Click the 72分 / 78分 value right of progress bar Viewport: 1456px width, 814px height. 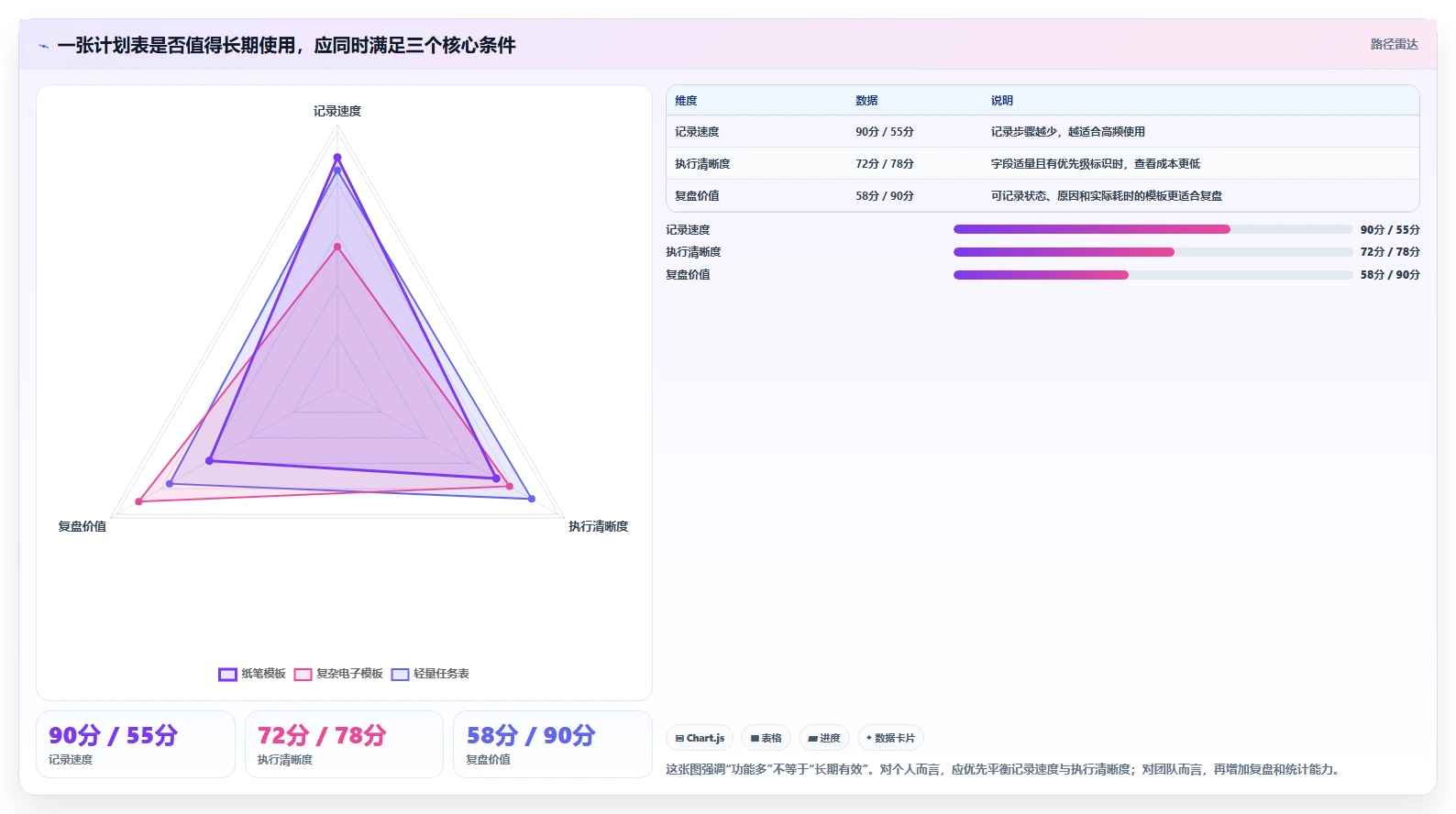[x=1390, y=252]
